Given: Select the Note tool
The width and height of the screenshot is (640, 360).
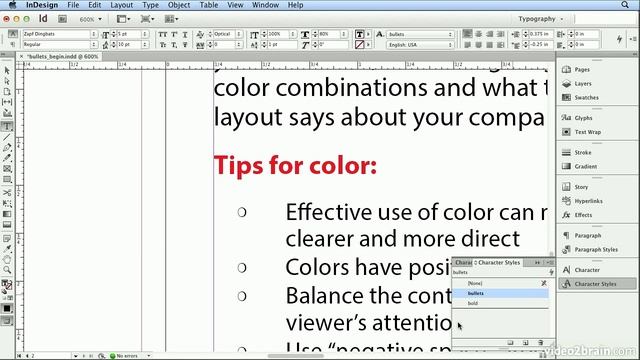Looking at the screenshot, I should (x=7, y=238).
